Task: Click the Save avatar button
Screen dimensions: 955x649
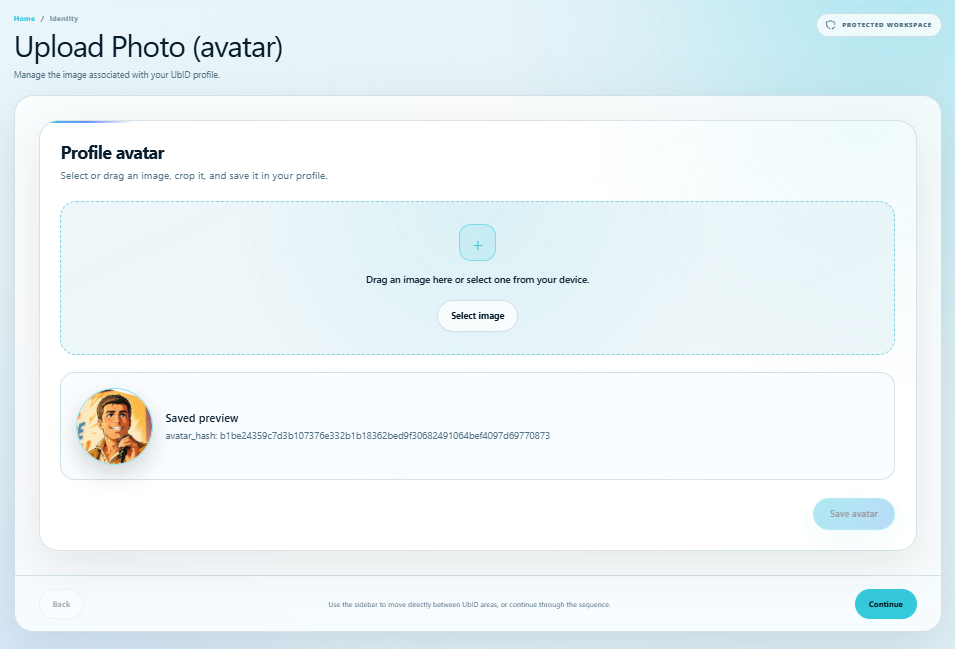Action: tap(853, 514)
